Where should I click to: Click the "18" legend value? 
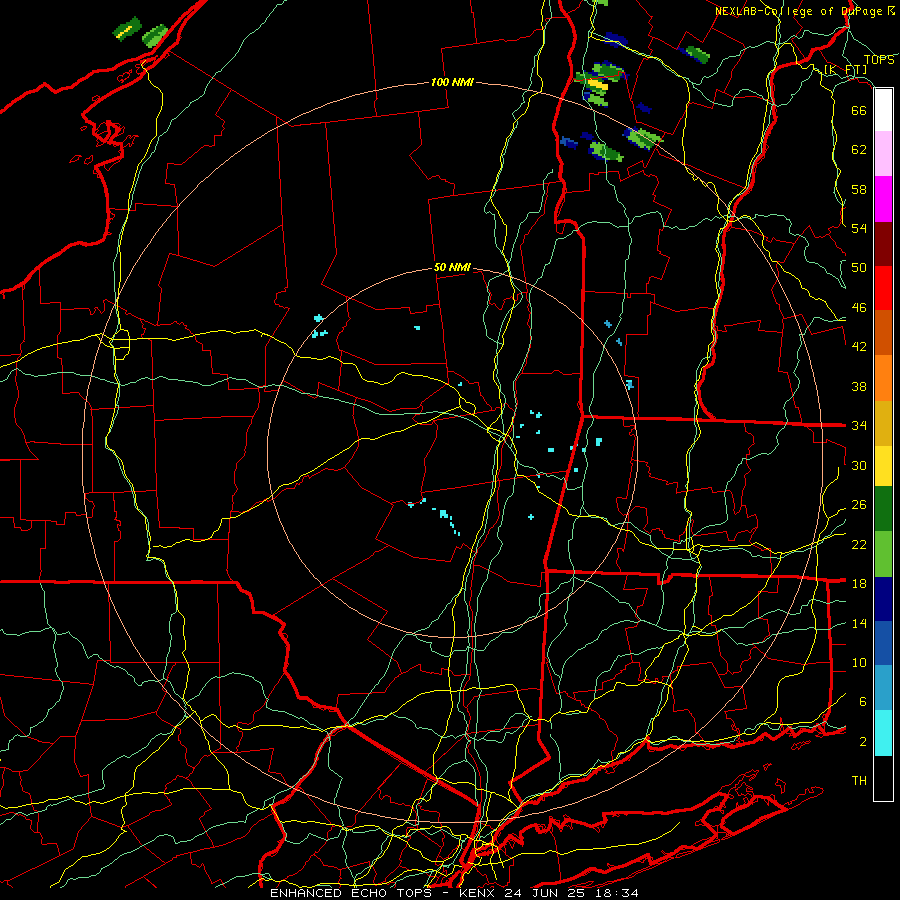(x=859, y=584)
